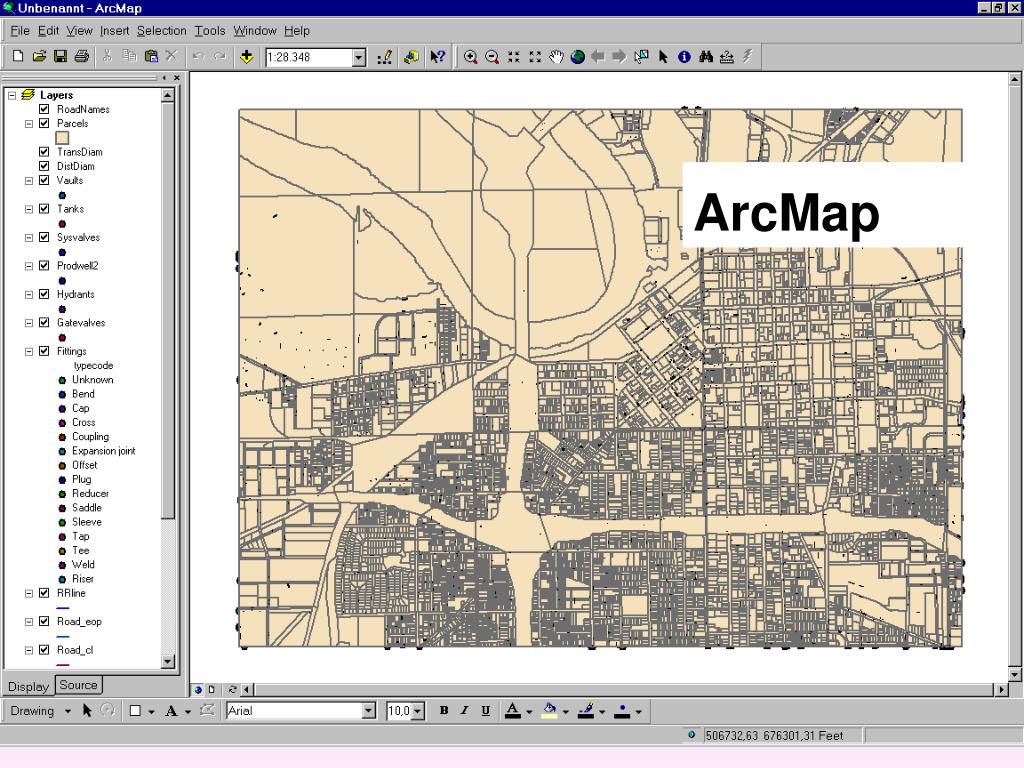Click Fixed Zoom Out icon
The image size is (1024, 768).
coord(535,57)
